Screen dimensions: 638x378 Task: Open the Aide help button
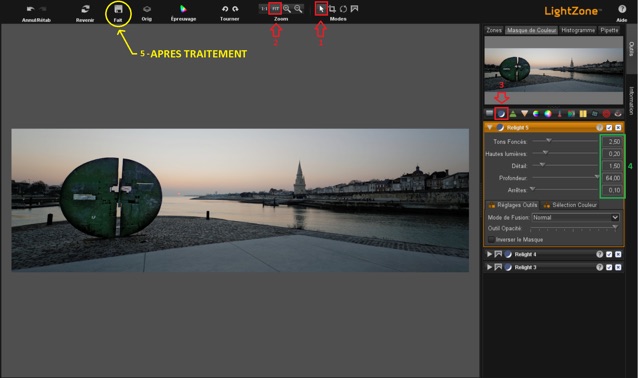622,9
